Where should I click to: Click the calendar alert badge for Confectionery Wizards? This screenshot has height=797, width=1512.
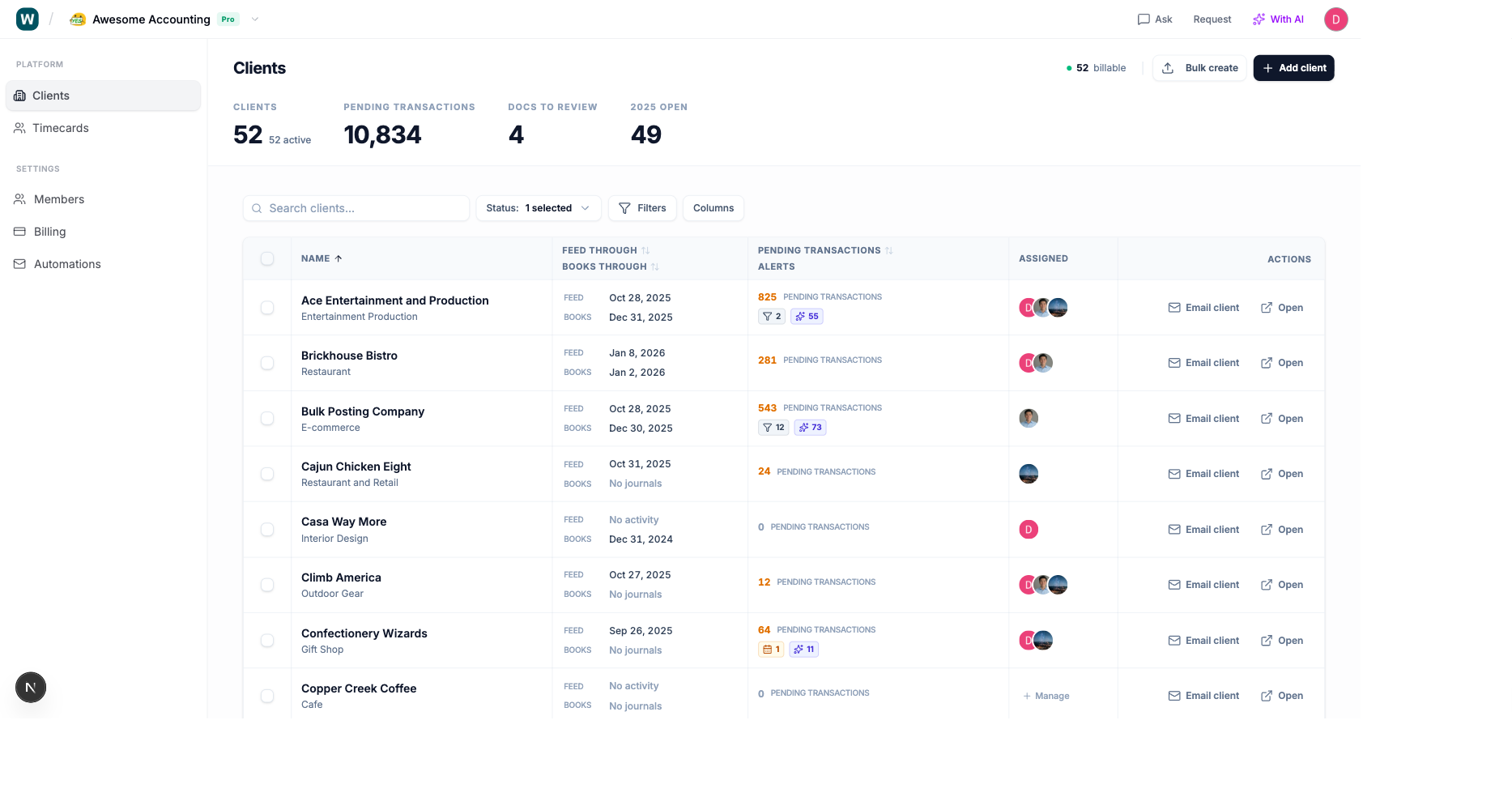tap(771, 650)
